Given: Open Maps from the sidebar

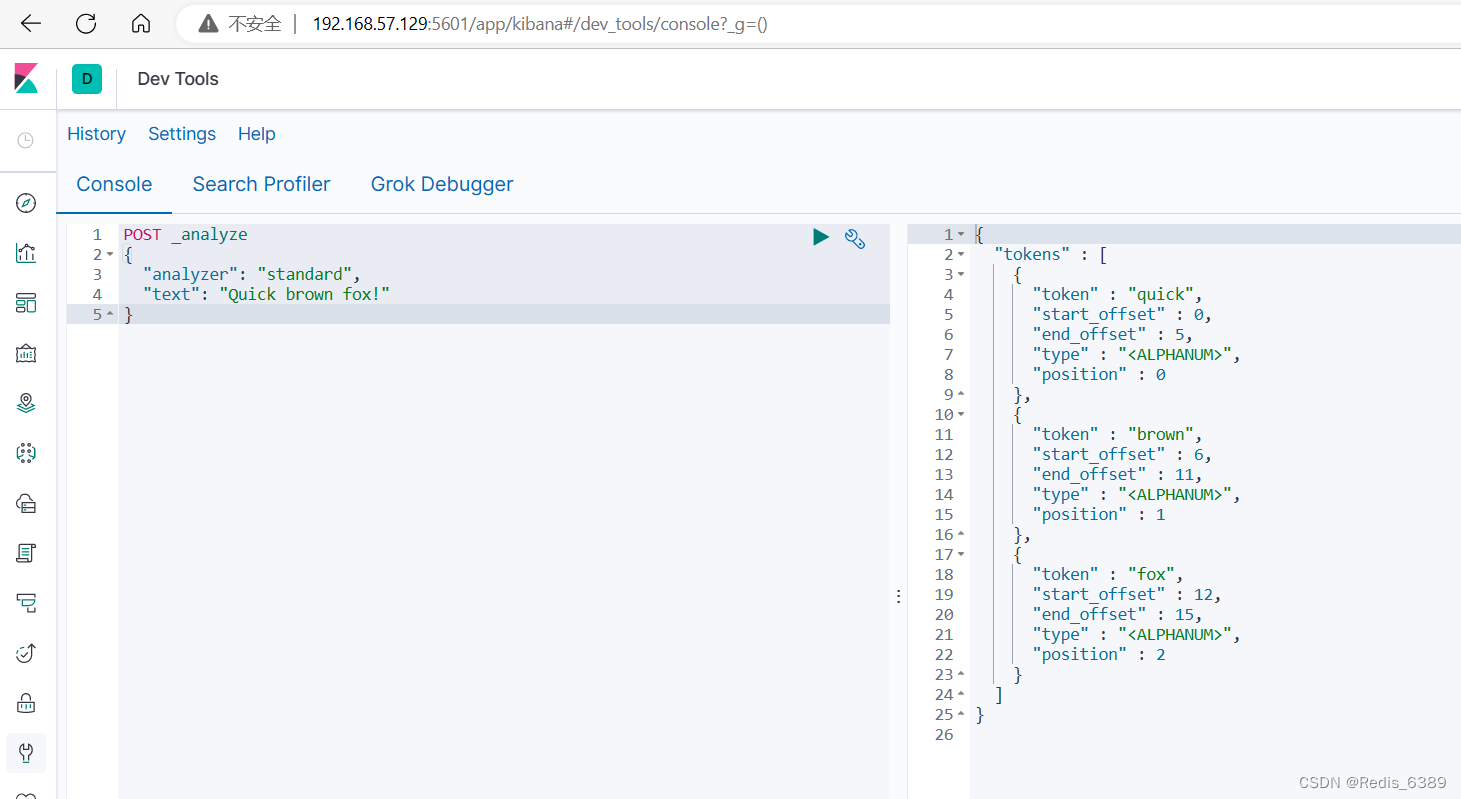Looking at the screenshot, I should tap(27, 403).
